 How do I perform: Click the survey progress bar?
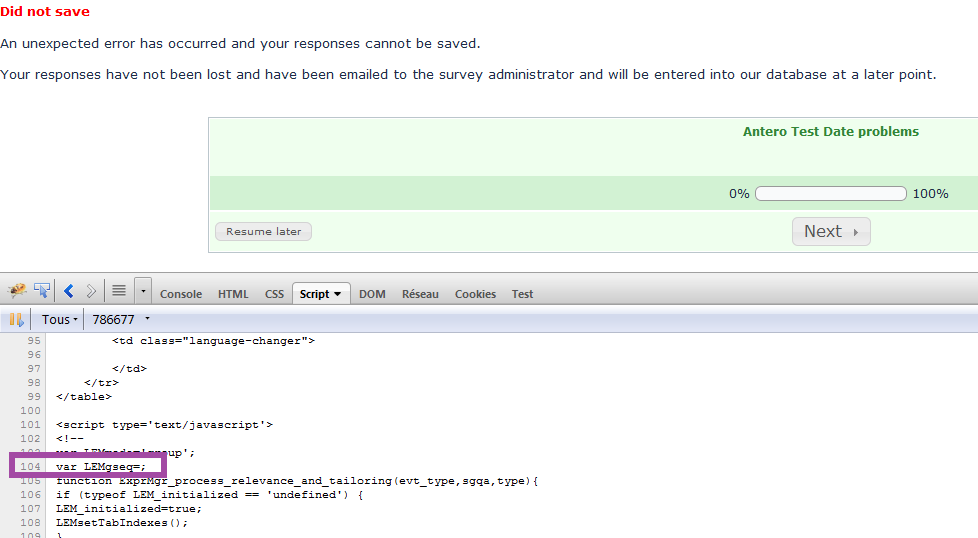click(x=830, y=194)
